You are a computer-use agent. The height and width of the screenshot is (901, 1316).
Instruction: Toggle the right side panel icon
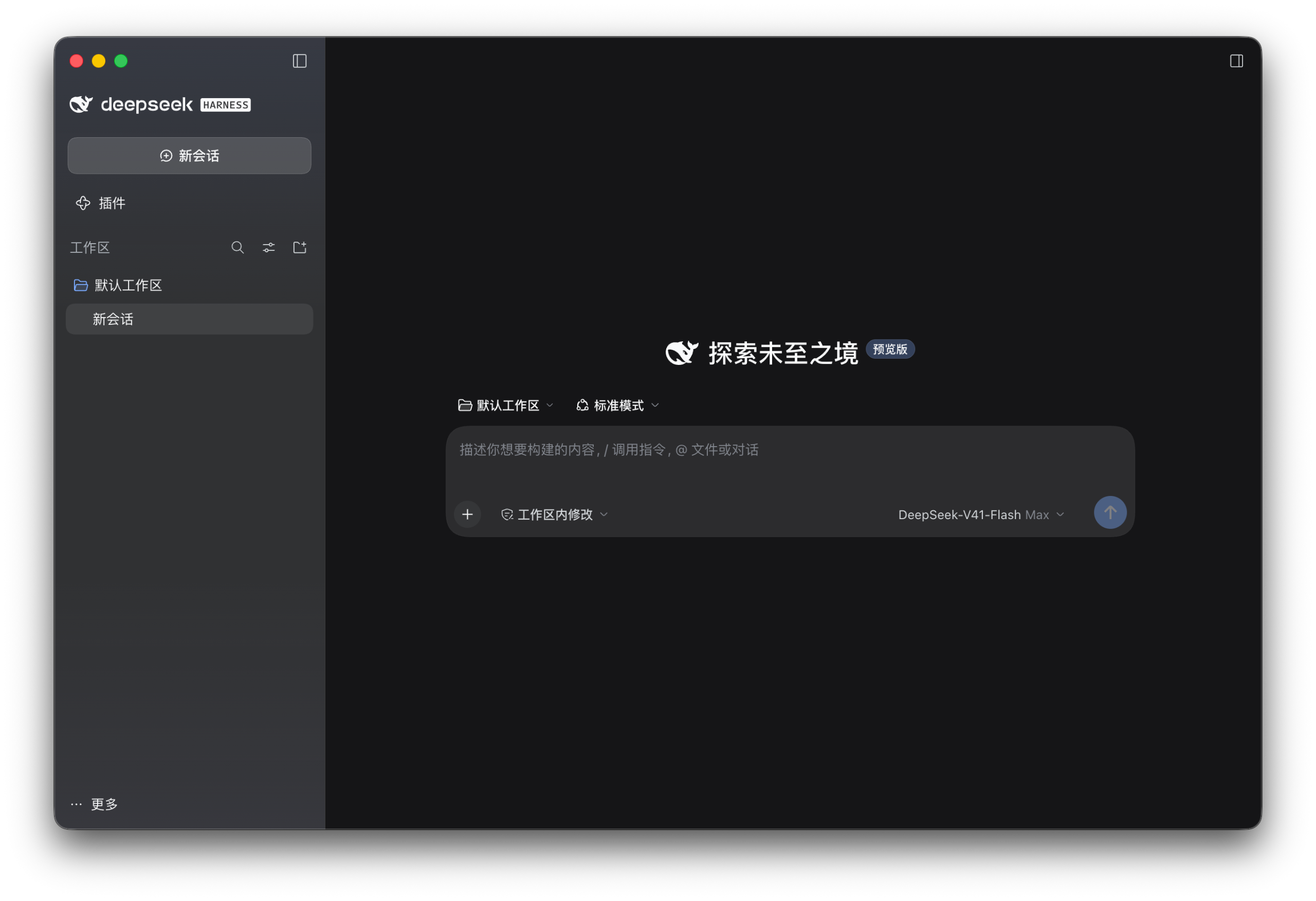[1236, 61]
